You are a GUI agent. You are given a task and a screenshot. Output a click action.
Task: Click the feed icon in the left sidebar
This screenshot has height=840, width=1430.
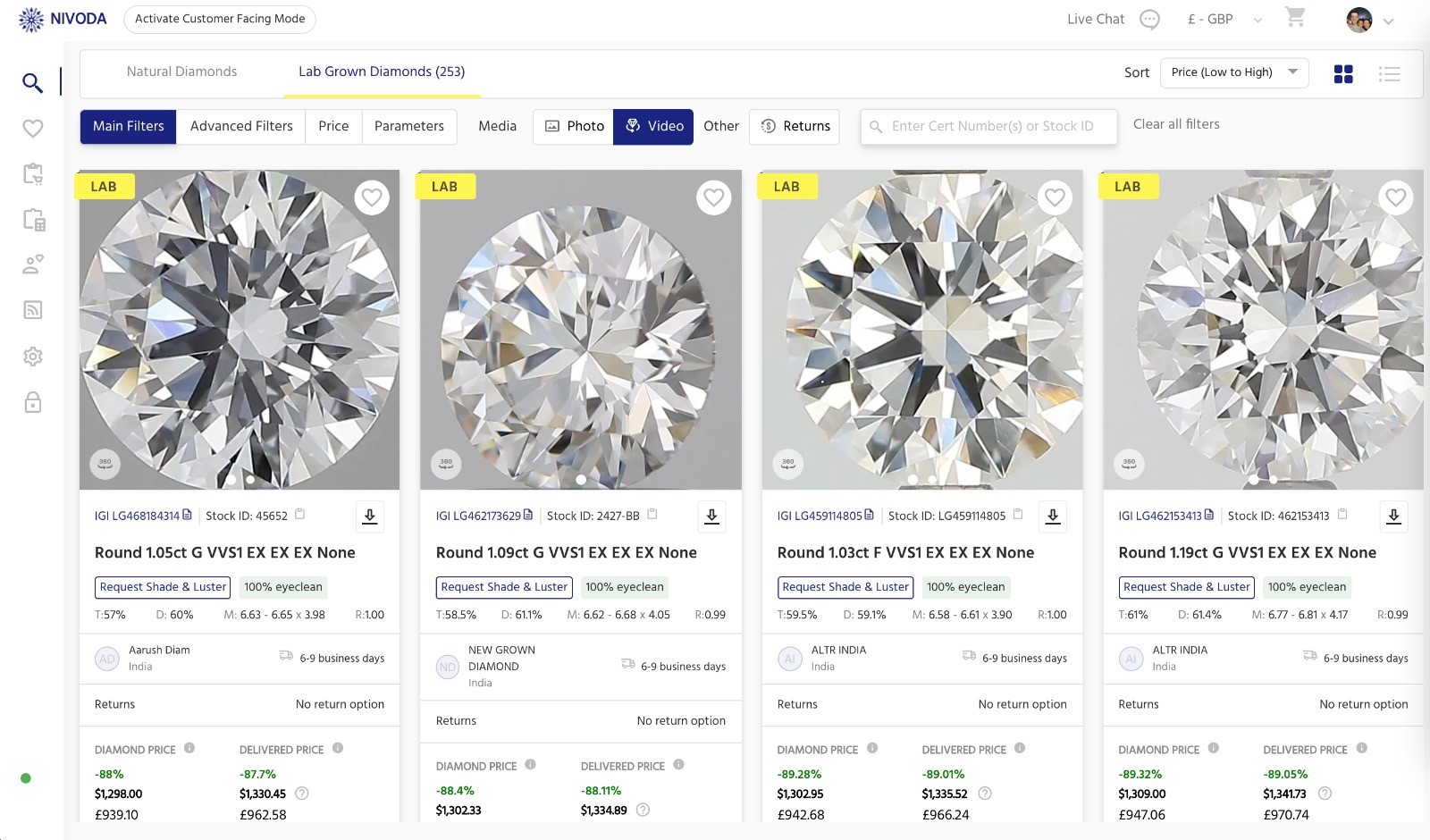32,310
